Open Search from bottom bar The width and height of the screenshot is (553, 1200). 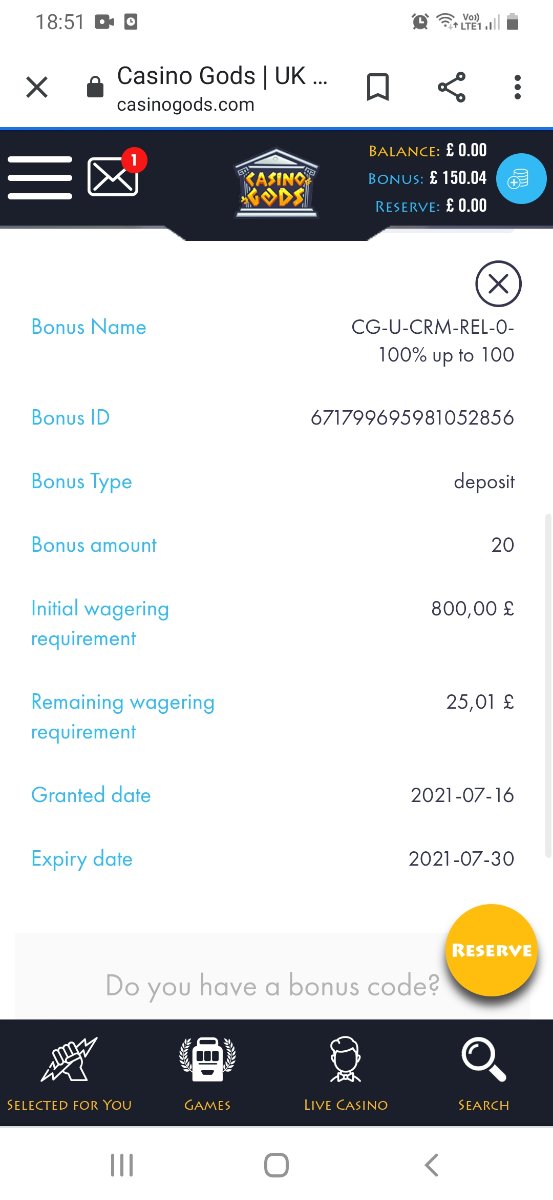tap(484, 1074)
